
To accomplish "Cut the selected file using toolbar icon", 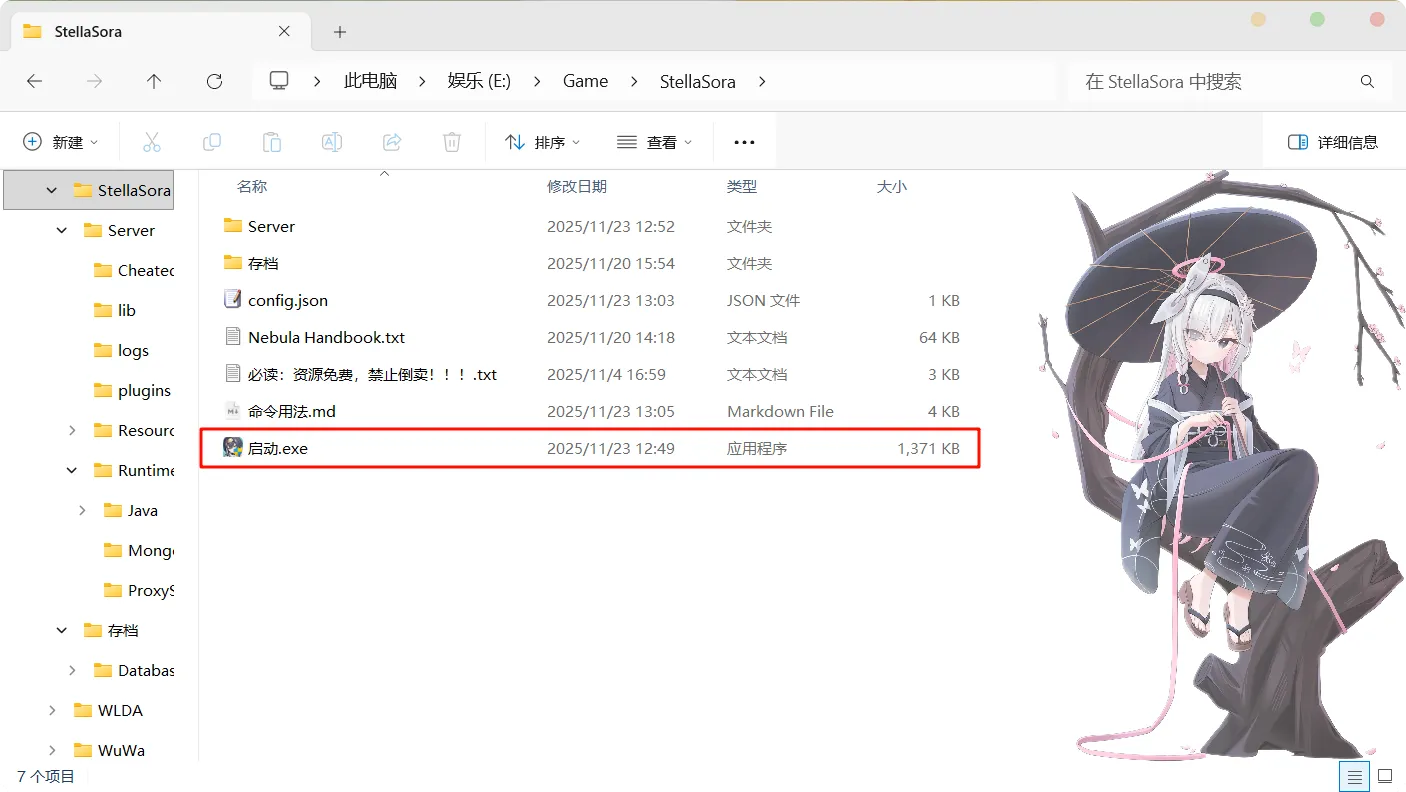I will [152, 141].
